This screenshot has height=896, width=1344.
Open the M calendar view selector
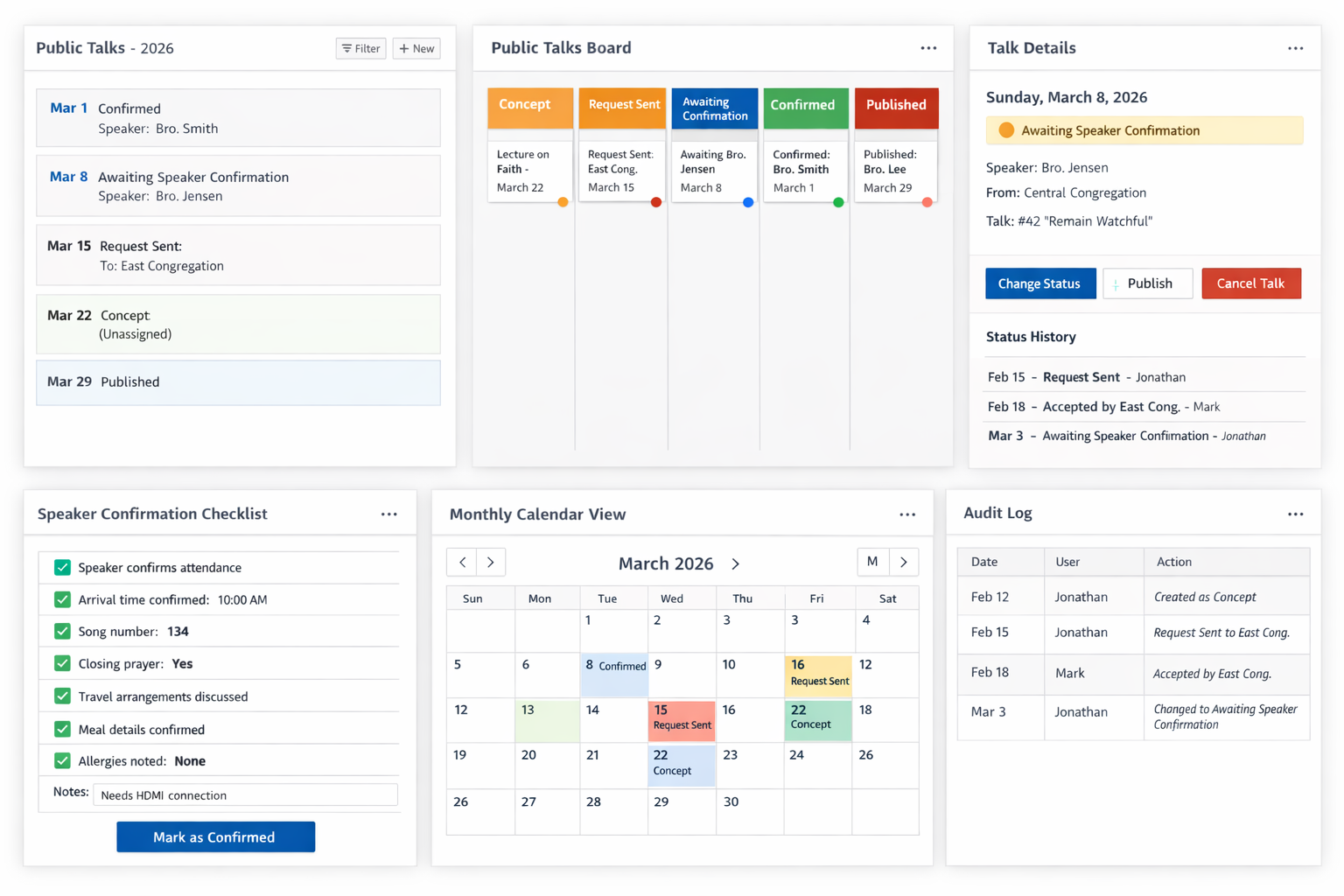[872, 562]
